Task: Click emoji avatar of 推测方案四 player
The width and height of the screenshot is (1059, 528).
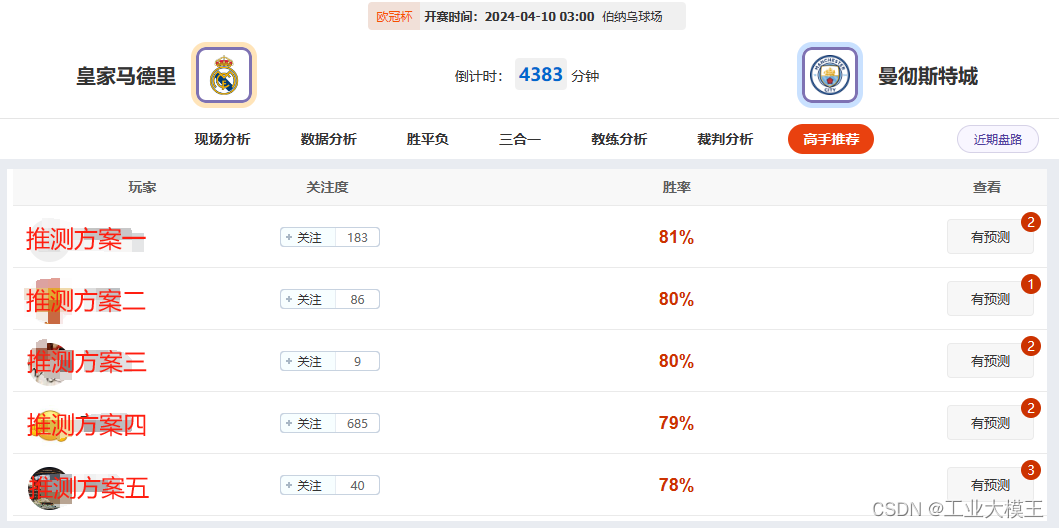Action: [49, 425]
